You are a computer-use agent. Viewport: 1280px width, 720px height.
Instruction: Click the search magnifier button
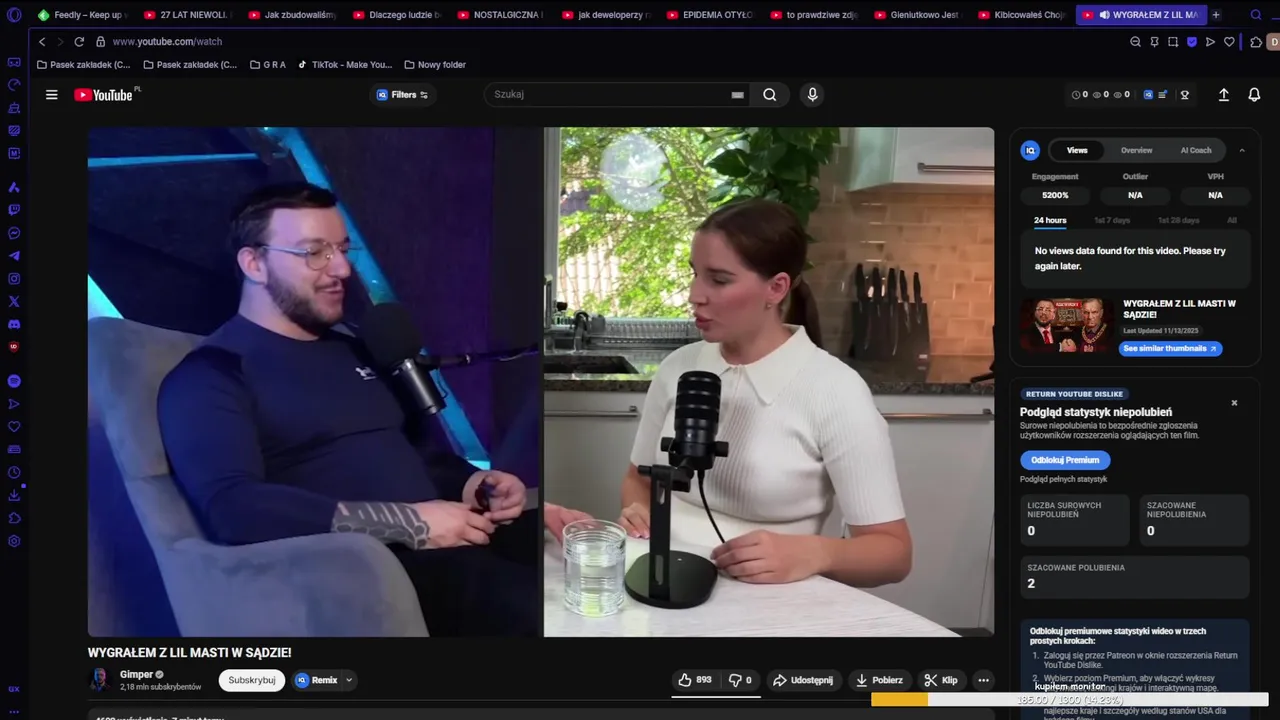tap(769, 95)
